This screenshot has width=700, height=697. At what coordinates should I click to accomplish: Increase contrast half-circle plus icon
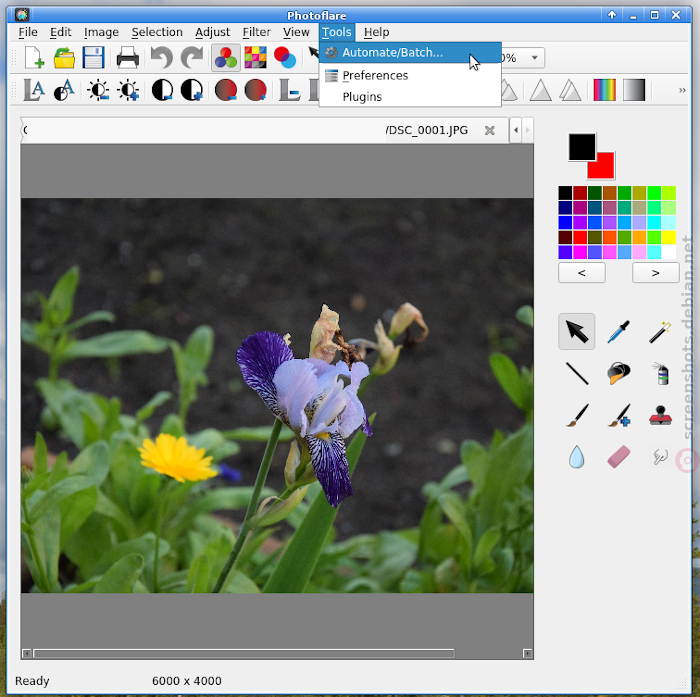pos(192,90)
